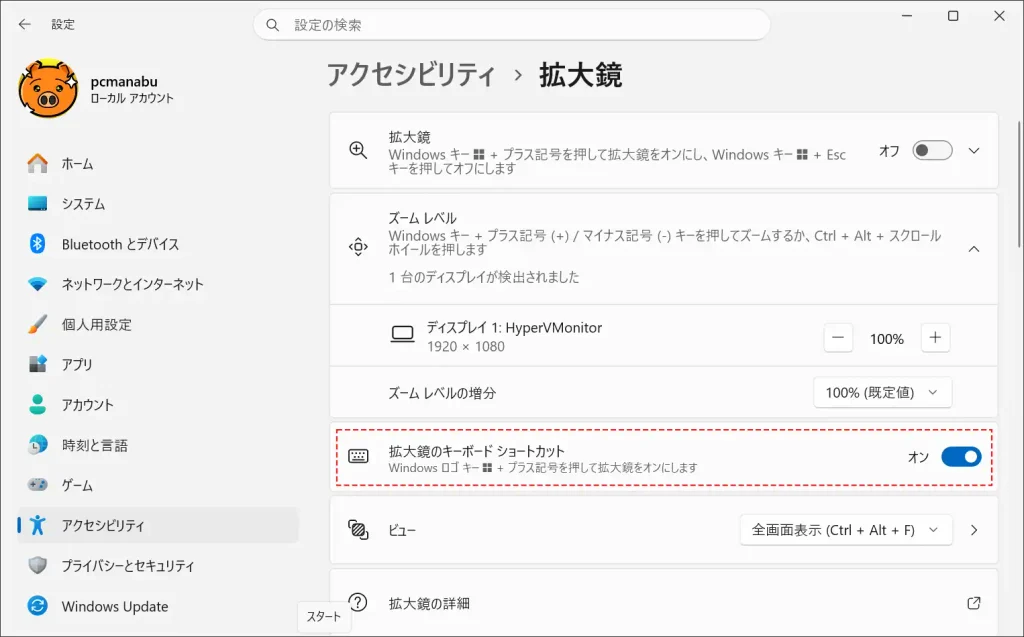Open ゲーム settings category
1024x637 pixels.
point(158,485)
